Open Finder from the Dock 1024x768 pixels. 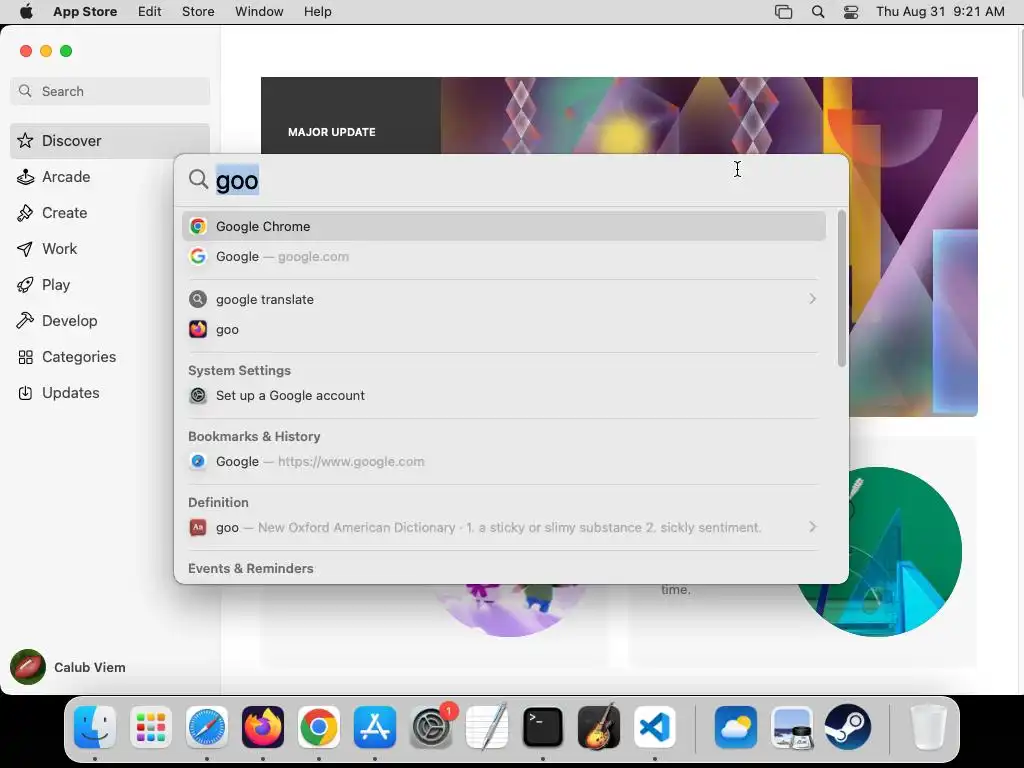point(95,727)
